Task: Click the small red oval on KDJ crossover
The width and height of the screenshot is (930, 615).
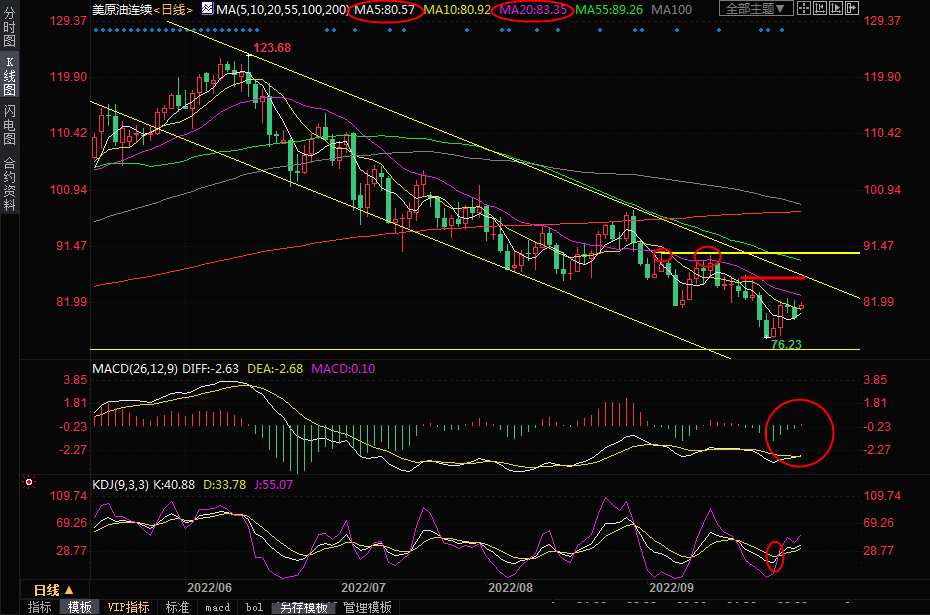Action: pyautogui.click(x=775, y=555)
